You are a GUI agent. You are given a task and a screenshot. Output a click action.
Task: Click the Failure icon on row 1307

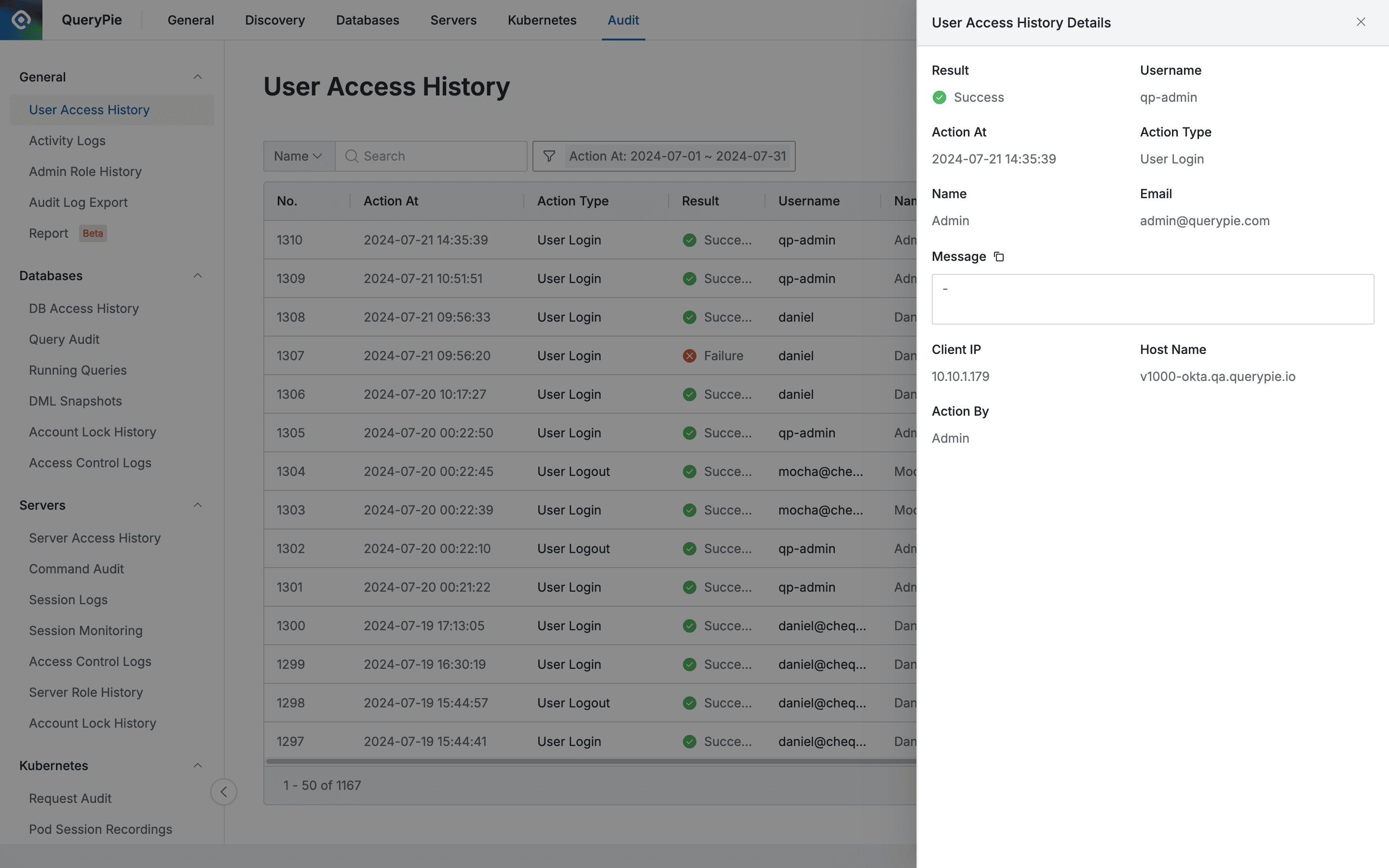689,355
